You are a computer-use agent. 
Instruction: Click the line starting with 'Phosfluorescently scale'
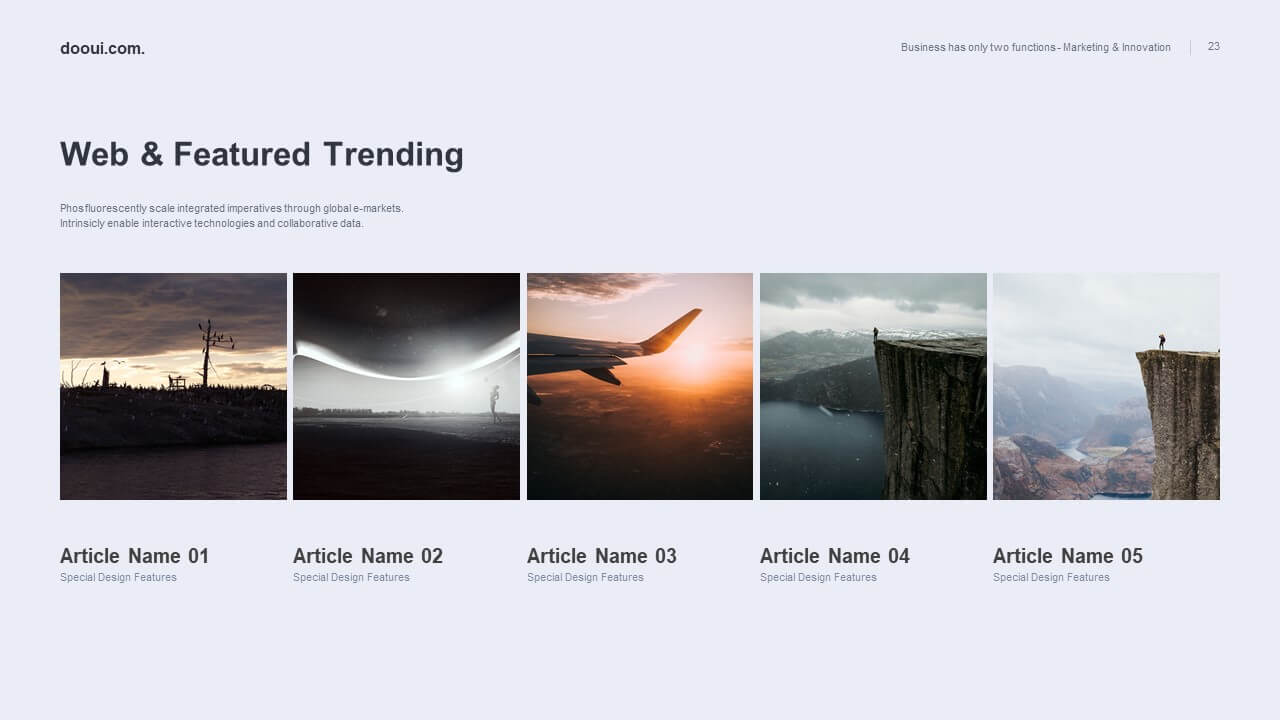231,208
